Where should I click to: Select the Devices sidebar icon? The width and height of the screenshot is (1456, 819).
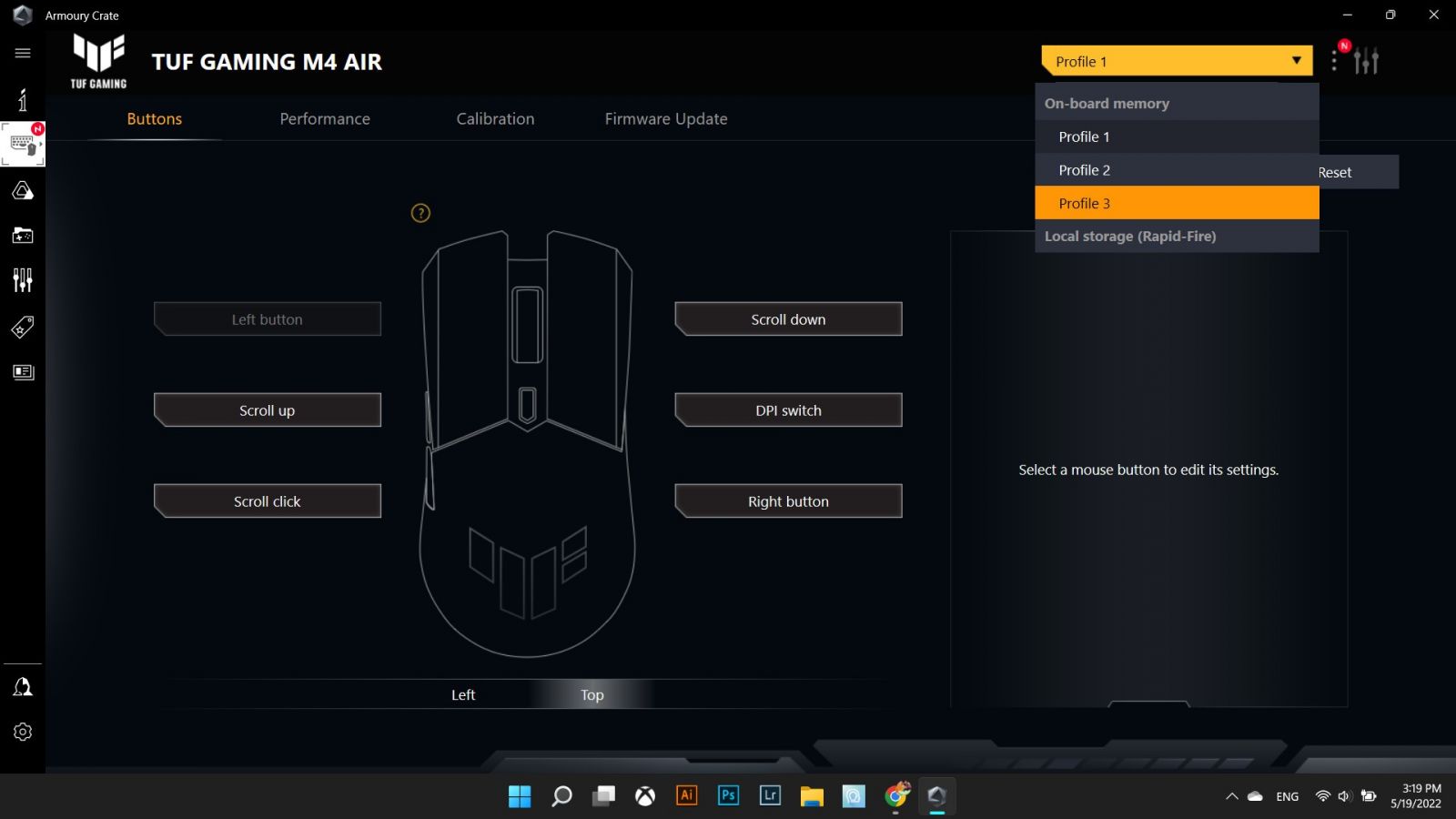[x=23, y=145]
